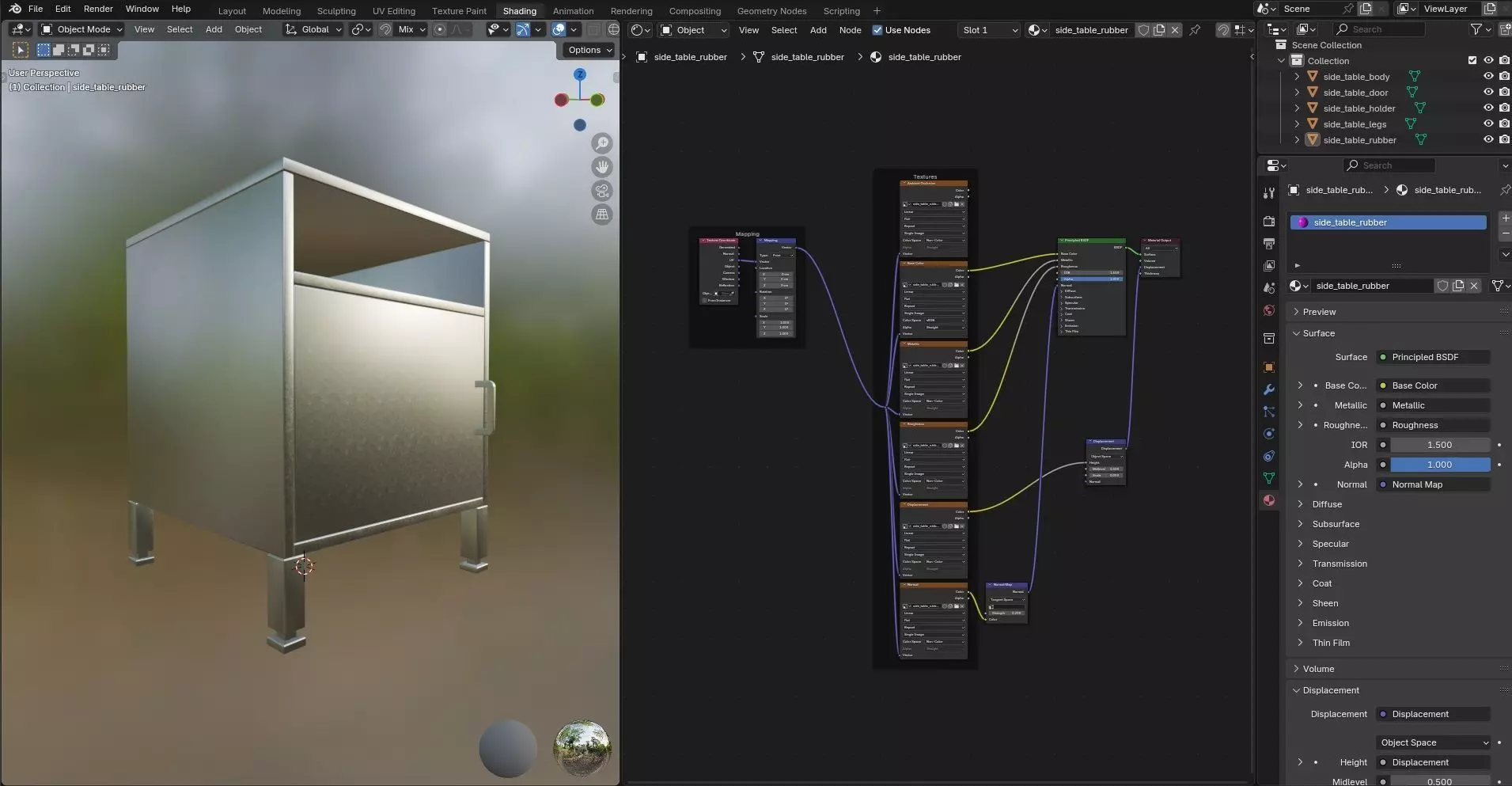Switch perspective/orthographic grid gizmo icon

coord(602,215)
